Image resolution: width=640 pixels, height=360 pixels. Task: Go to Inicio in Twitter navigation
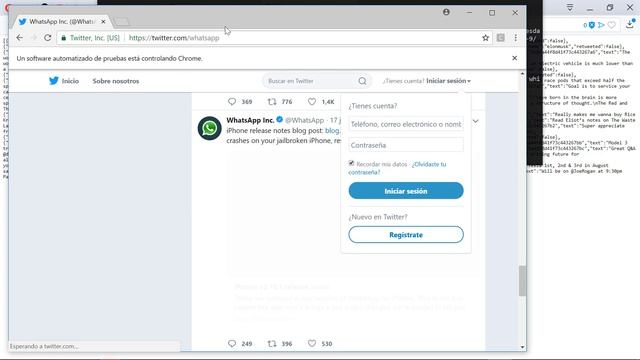pyautogui.click(x=70, y=81)
